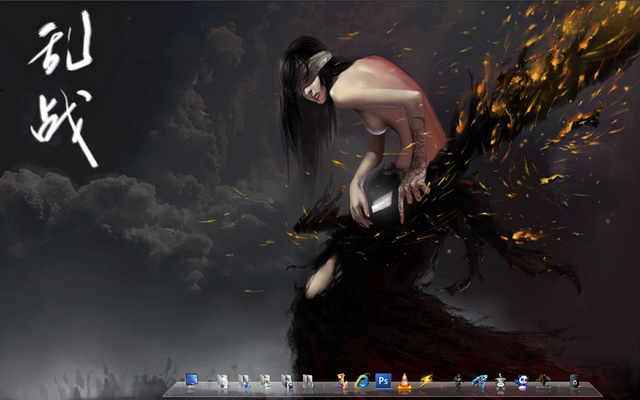Open the music folder with blue note
The width and height of the screenshot is (640, 400).
click(x=244, y=381)
